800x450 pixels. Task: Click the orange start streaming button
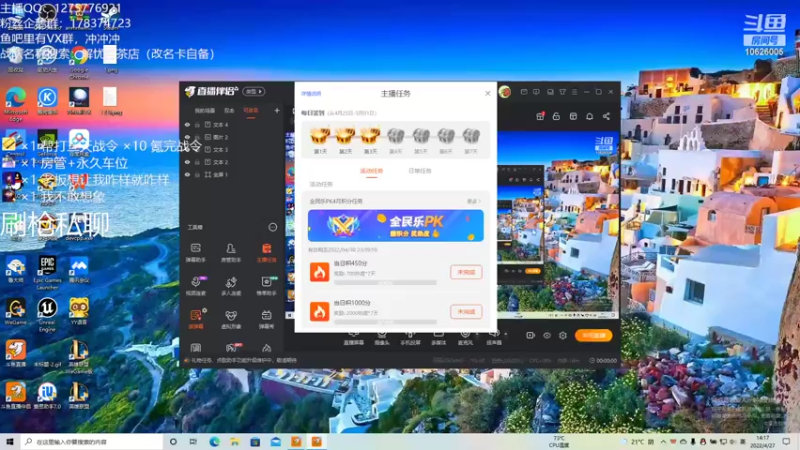click(x=593, y=335)
